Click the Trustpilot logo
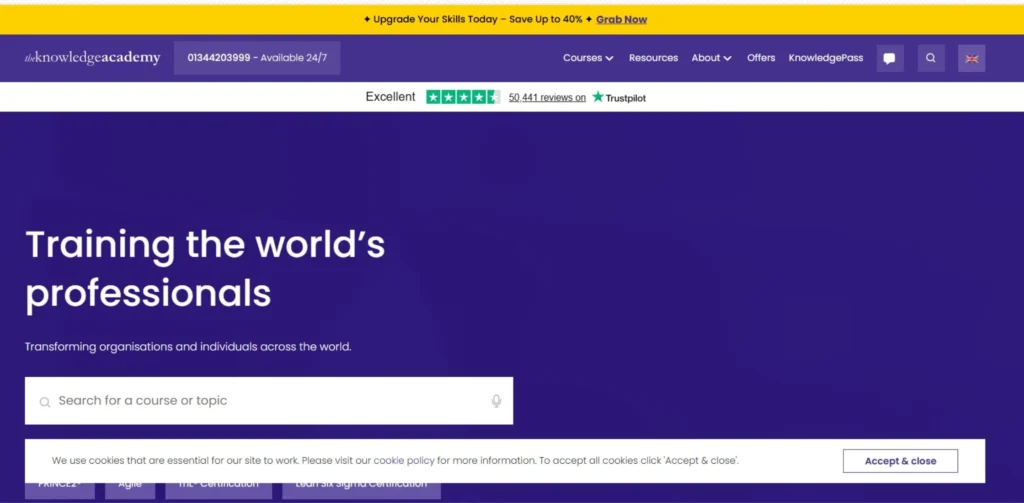Screen dimensions: 1024x503 (619, 97)
